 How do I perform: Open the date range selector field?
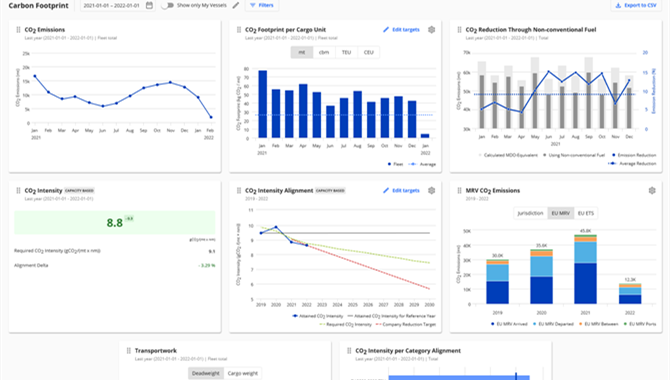[x=117, y=5]
